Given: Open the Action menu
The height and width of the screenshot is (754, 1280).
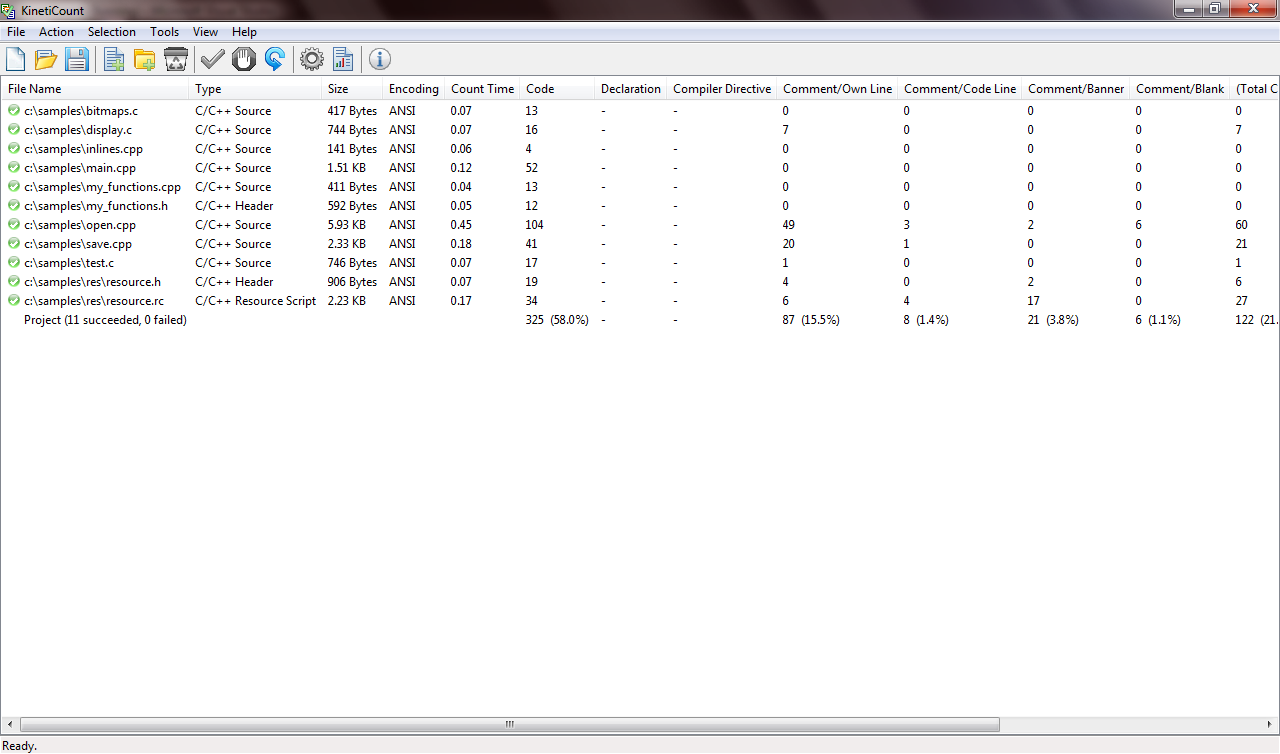Looking at the screenshot, I should point(57,32).
